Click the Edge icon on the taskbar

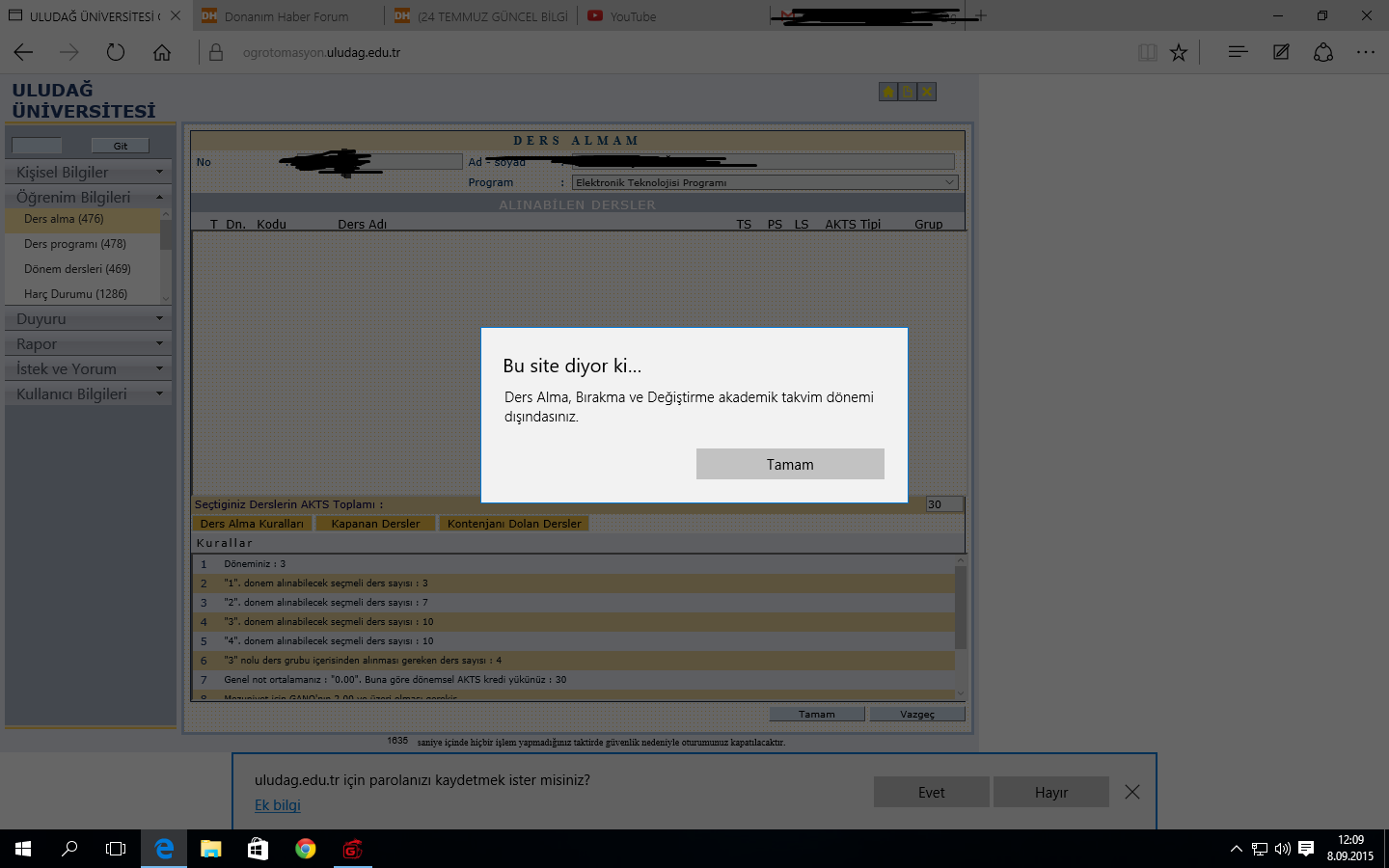pos(164,849)
